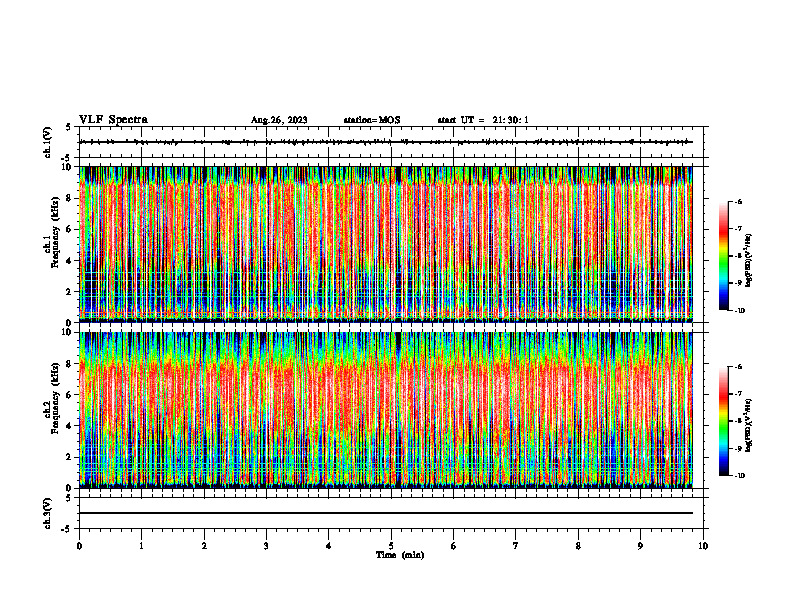The image size is (792, 612).
Task: Pick the ch.2 spectrogram color scale bar
Action: click(x=724, y=421)
